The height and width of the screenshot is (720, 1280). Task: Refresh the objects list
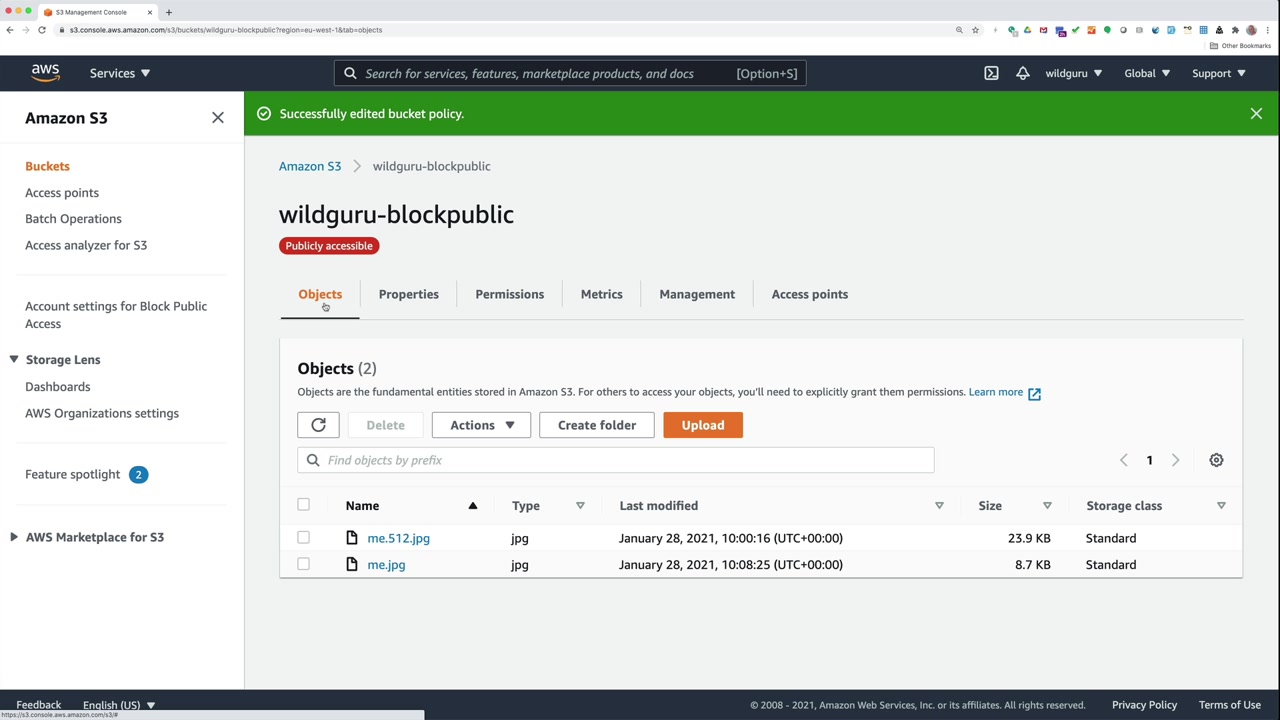click(x=318, y=425)
